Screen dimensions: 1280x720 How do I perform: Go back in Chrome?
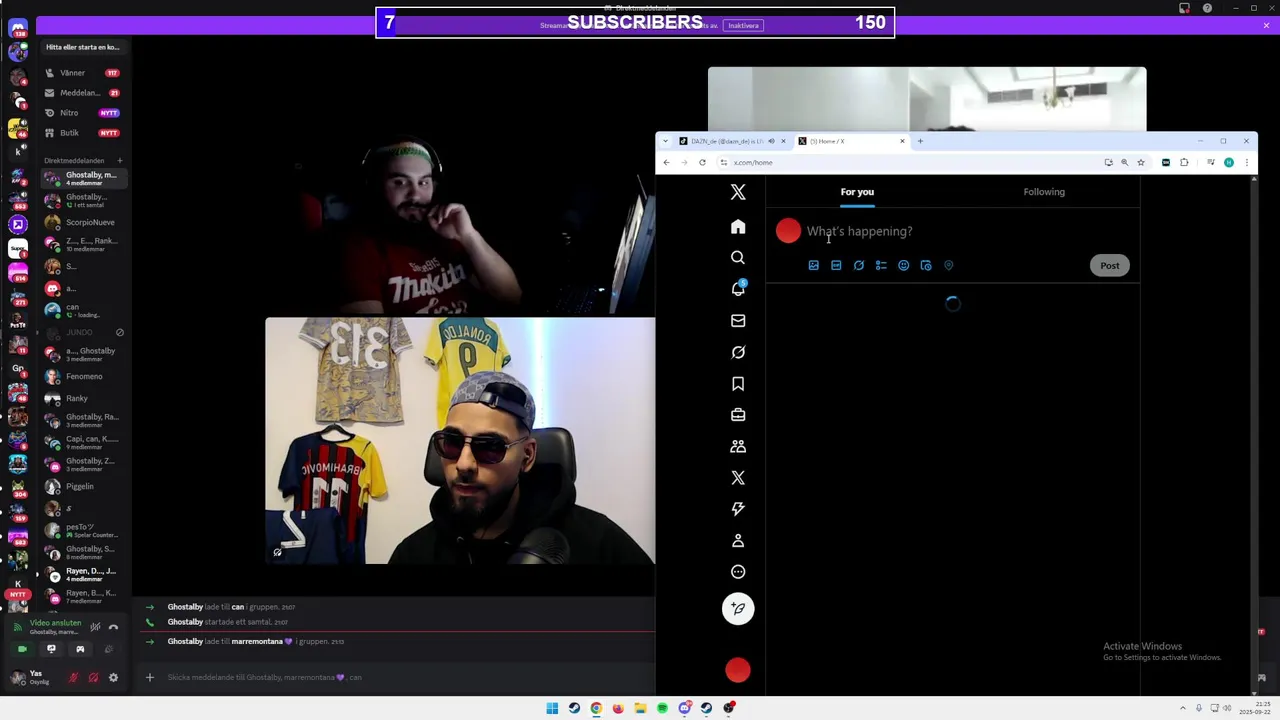pyautogui.click(x=666, y=162)
